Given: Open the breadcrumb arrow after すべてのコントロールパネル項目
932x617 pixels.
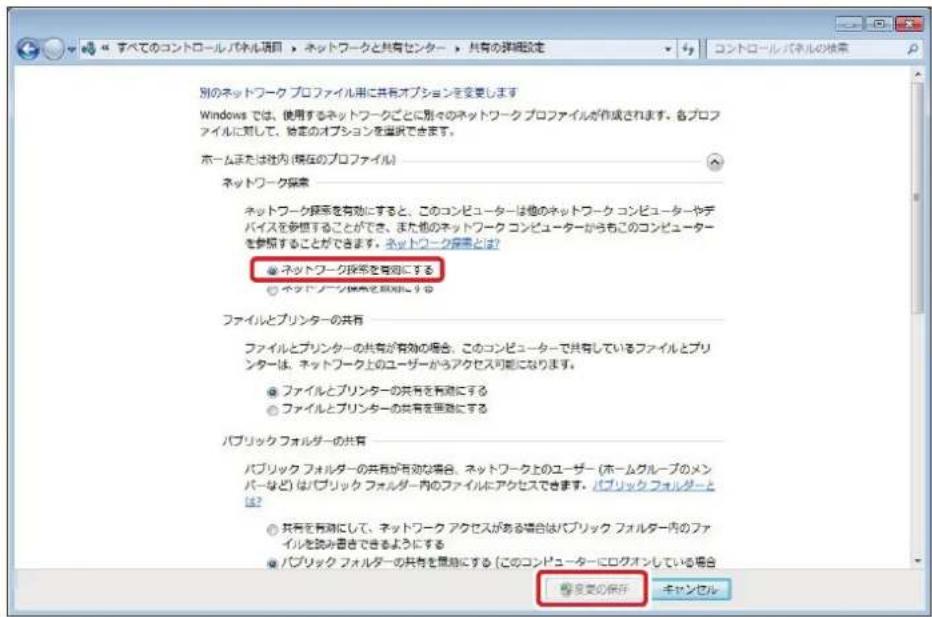Looking at the screenshot, I should (294, 49).
